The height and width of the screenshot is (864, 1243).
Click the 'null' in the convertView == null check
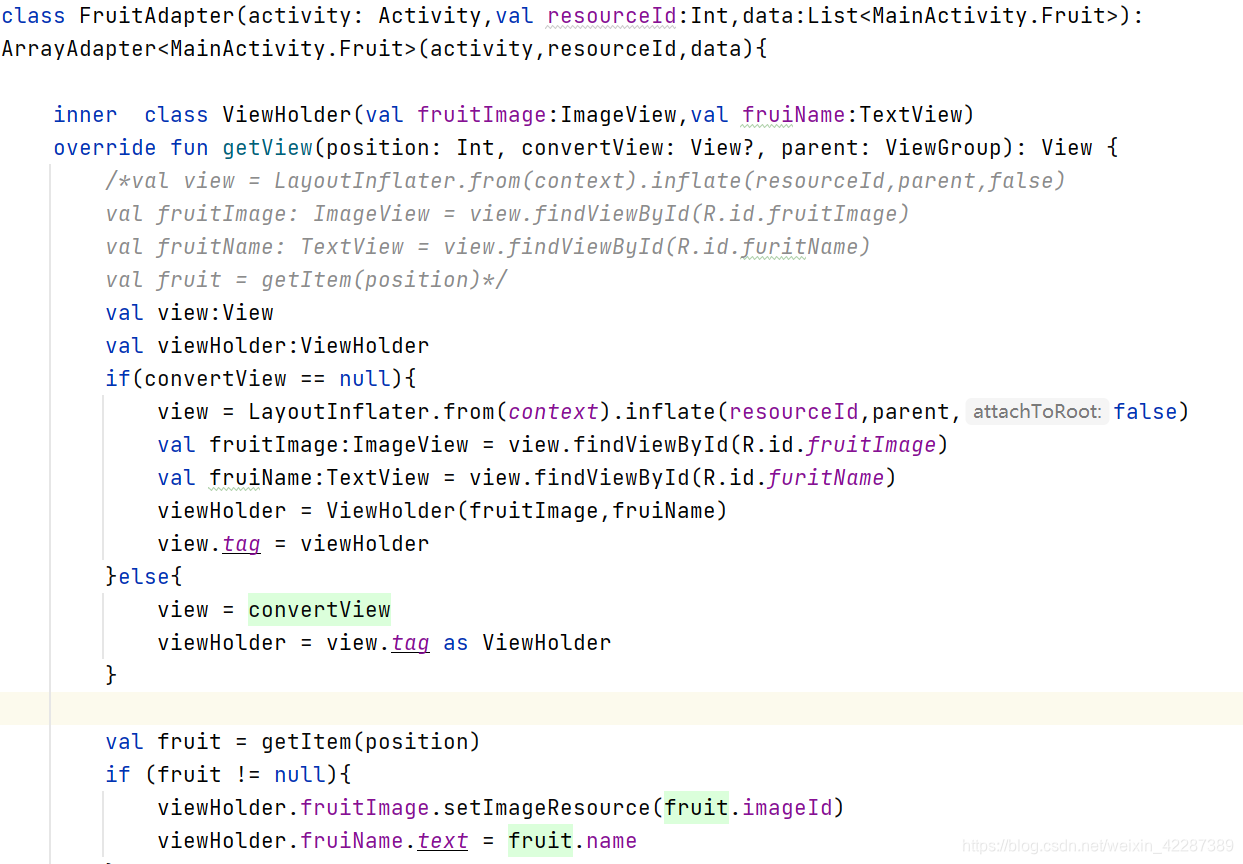coord(365,379)
